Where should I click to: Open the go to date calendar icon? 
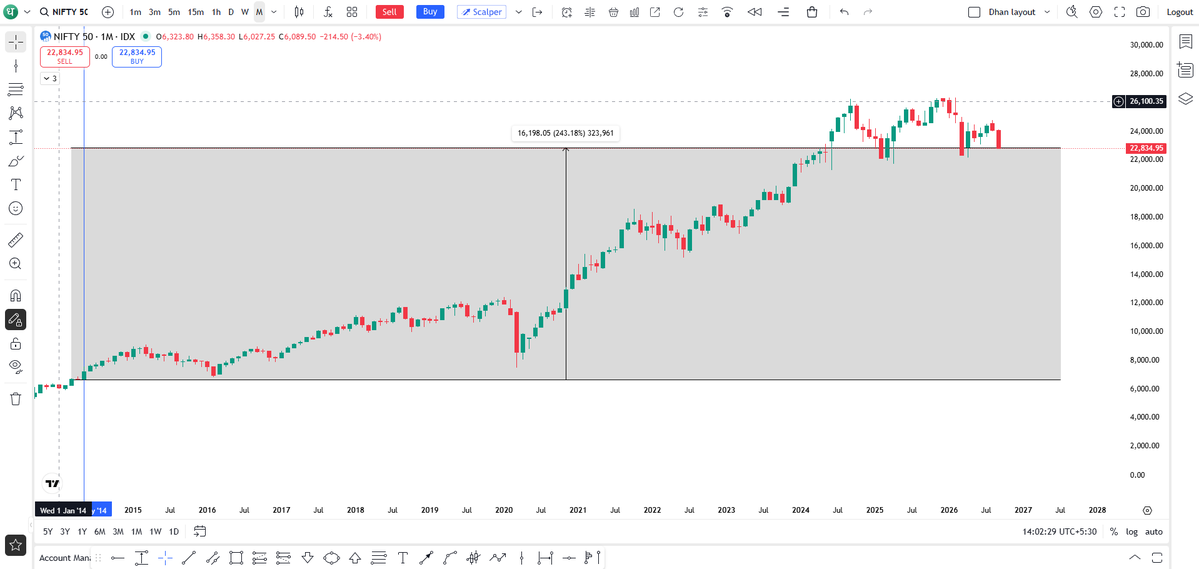(200, 531)
